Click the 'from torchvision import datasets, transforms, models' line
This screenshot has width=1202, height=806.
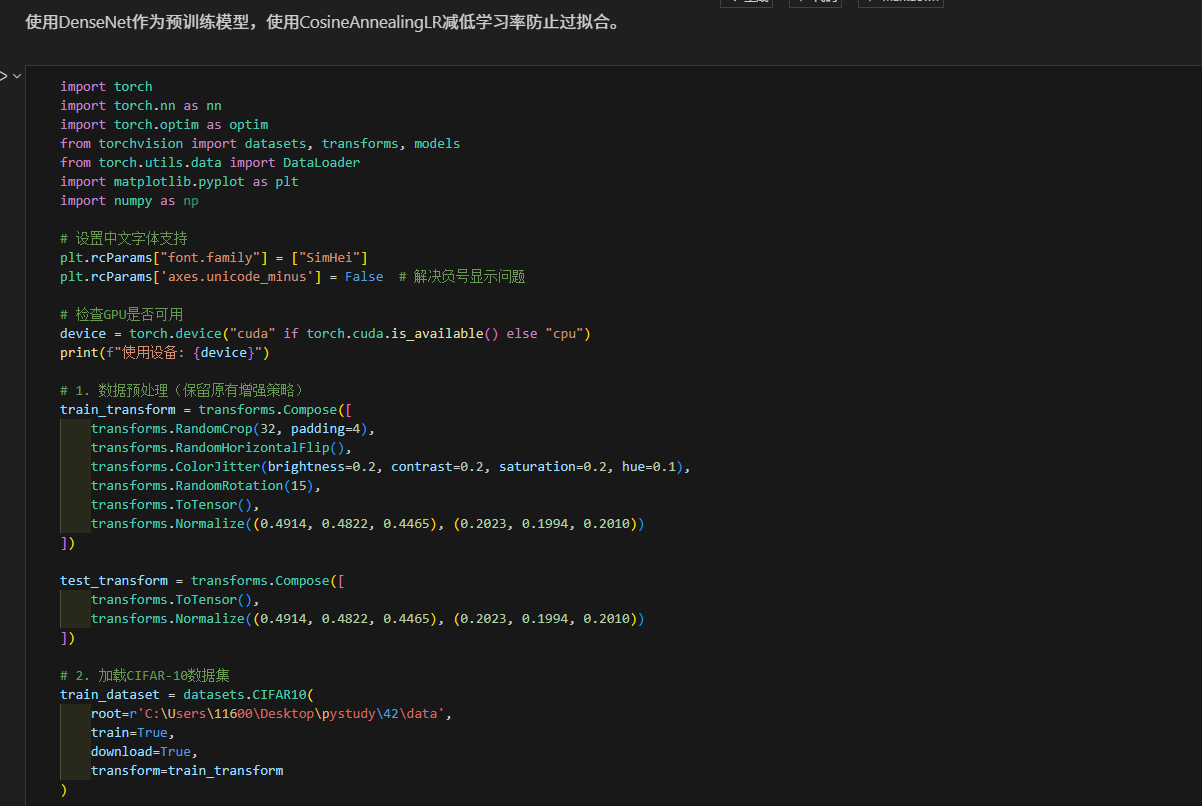point(260,143)
